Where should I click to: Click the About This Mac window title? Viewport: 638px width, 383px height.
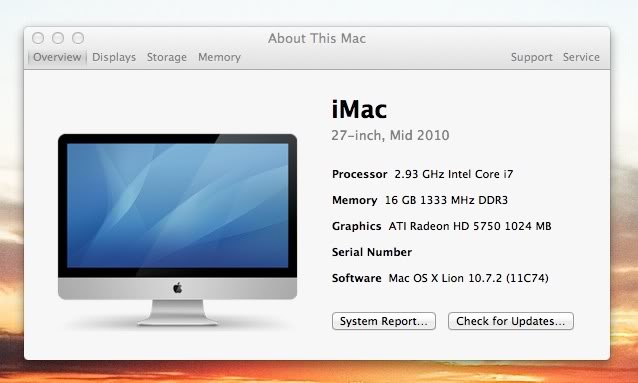click(x=317, y=38)
